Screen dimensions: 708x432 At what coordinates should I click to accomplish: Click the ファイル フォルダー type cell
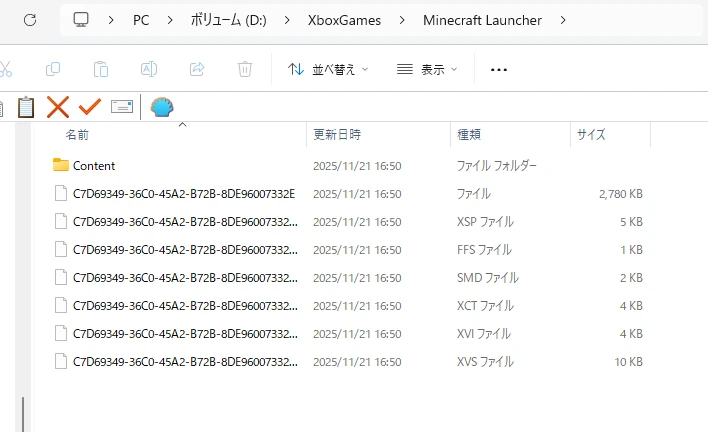pos(497,166)
